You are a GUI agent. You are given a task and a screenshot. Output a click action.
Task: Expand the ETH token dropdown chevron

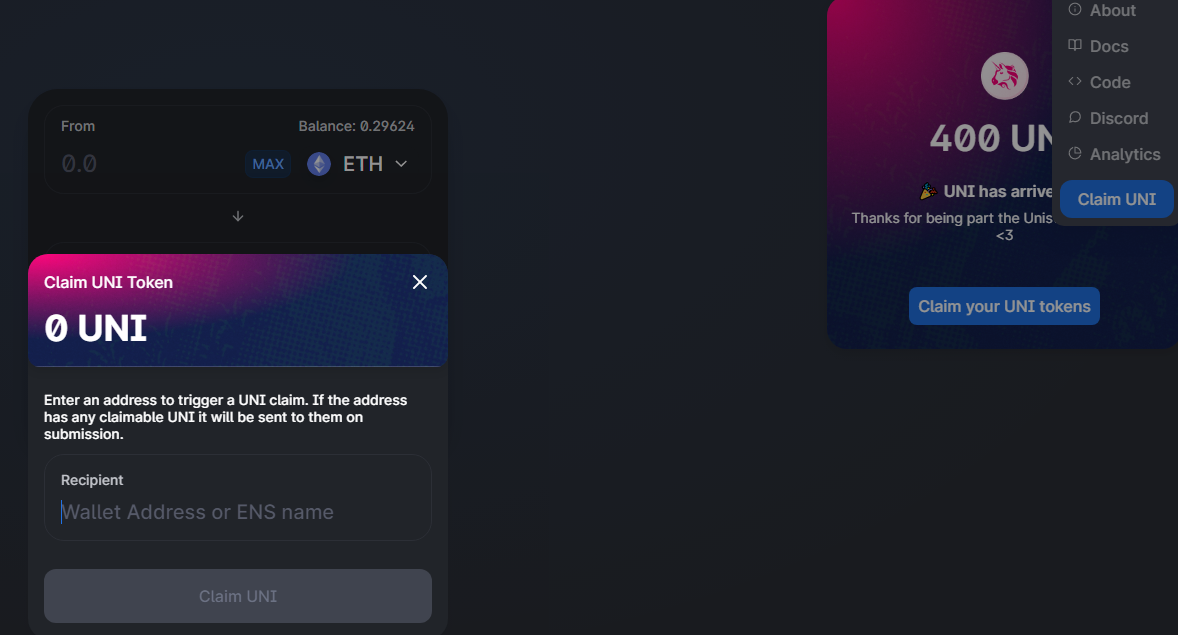pyautogui.click(x=401, y=164)
